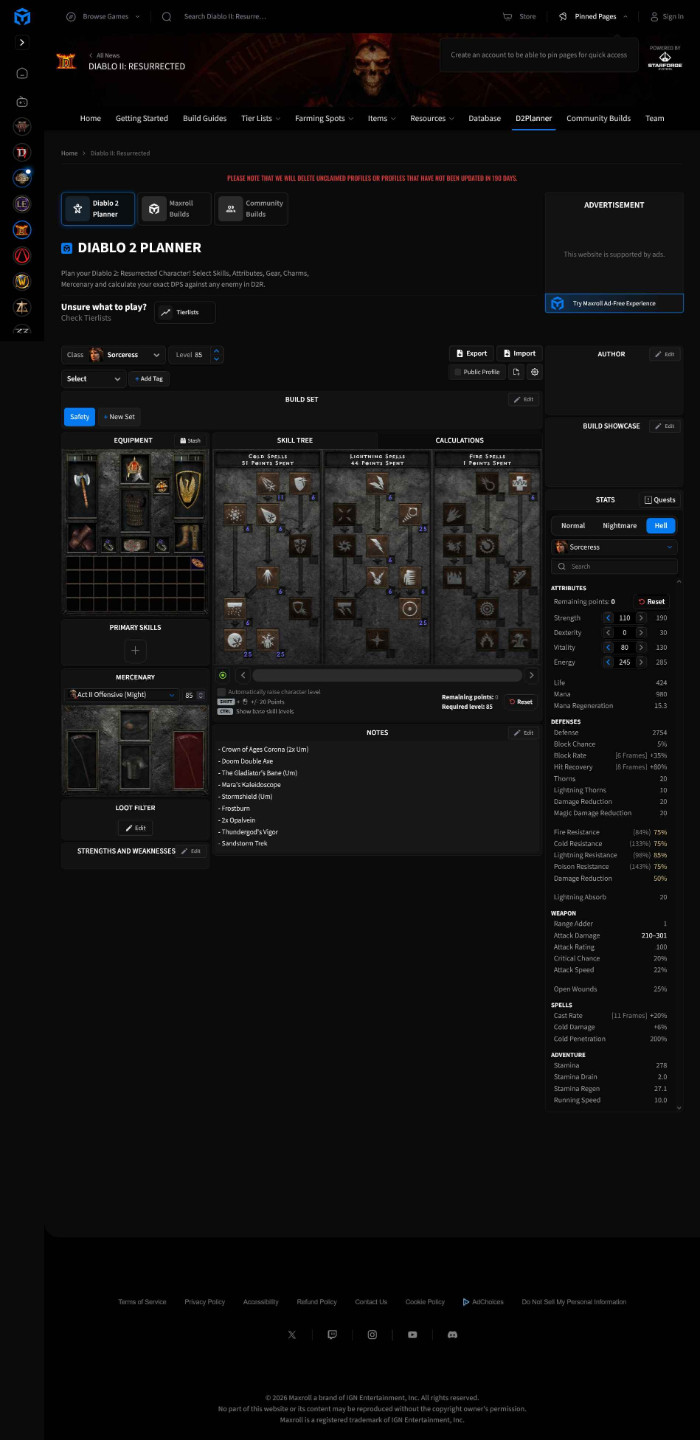Click the stats Search field
Image resolution: width=700 pixels, height=1440 pixels.
[x=614, y=566]
